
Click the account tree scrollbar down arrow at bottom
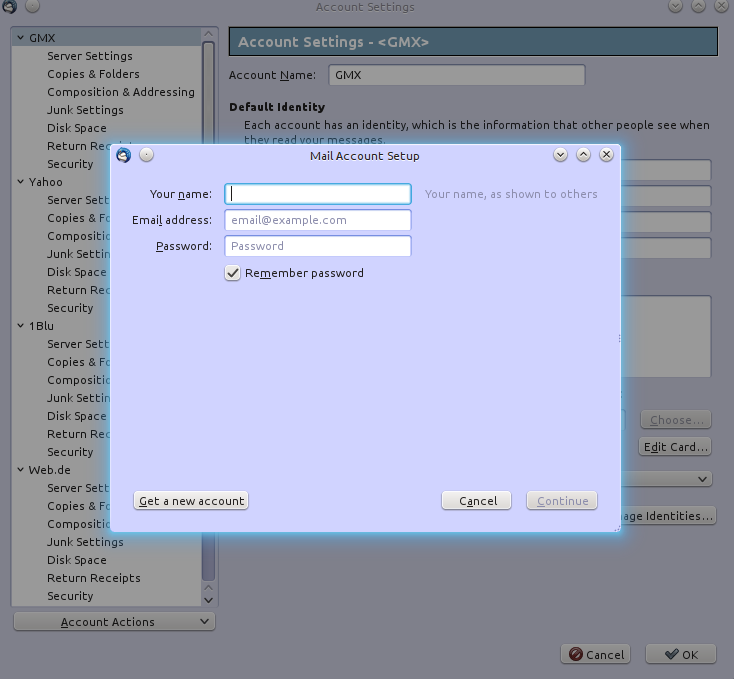(x=209, y=599)
